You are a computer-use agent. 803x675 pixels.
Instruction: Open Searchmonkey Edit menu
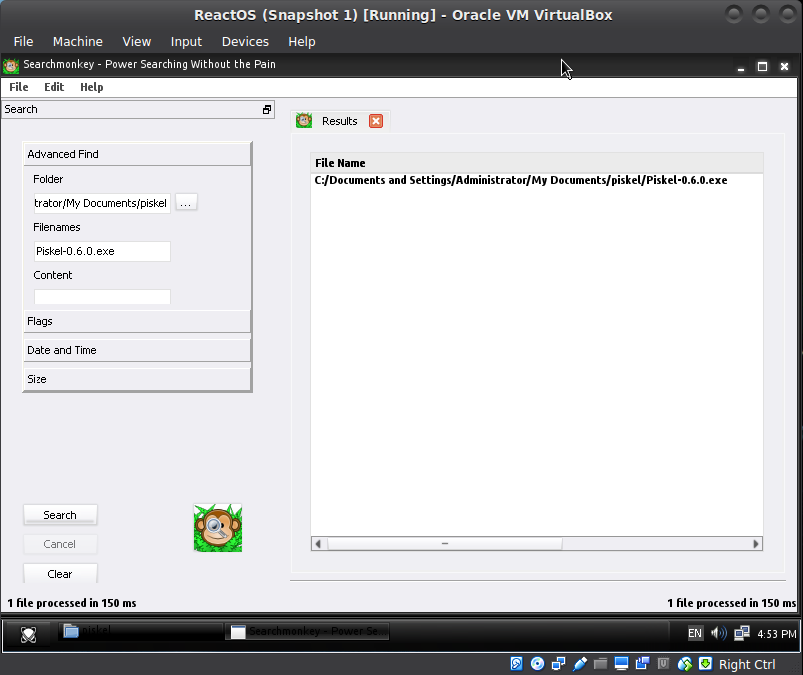pyautogui.click(x=54, y=87)
